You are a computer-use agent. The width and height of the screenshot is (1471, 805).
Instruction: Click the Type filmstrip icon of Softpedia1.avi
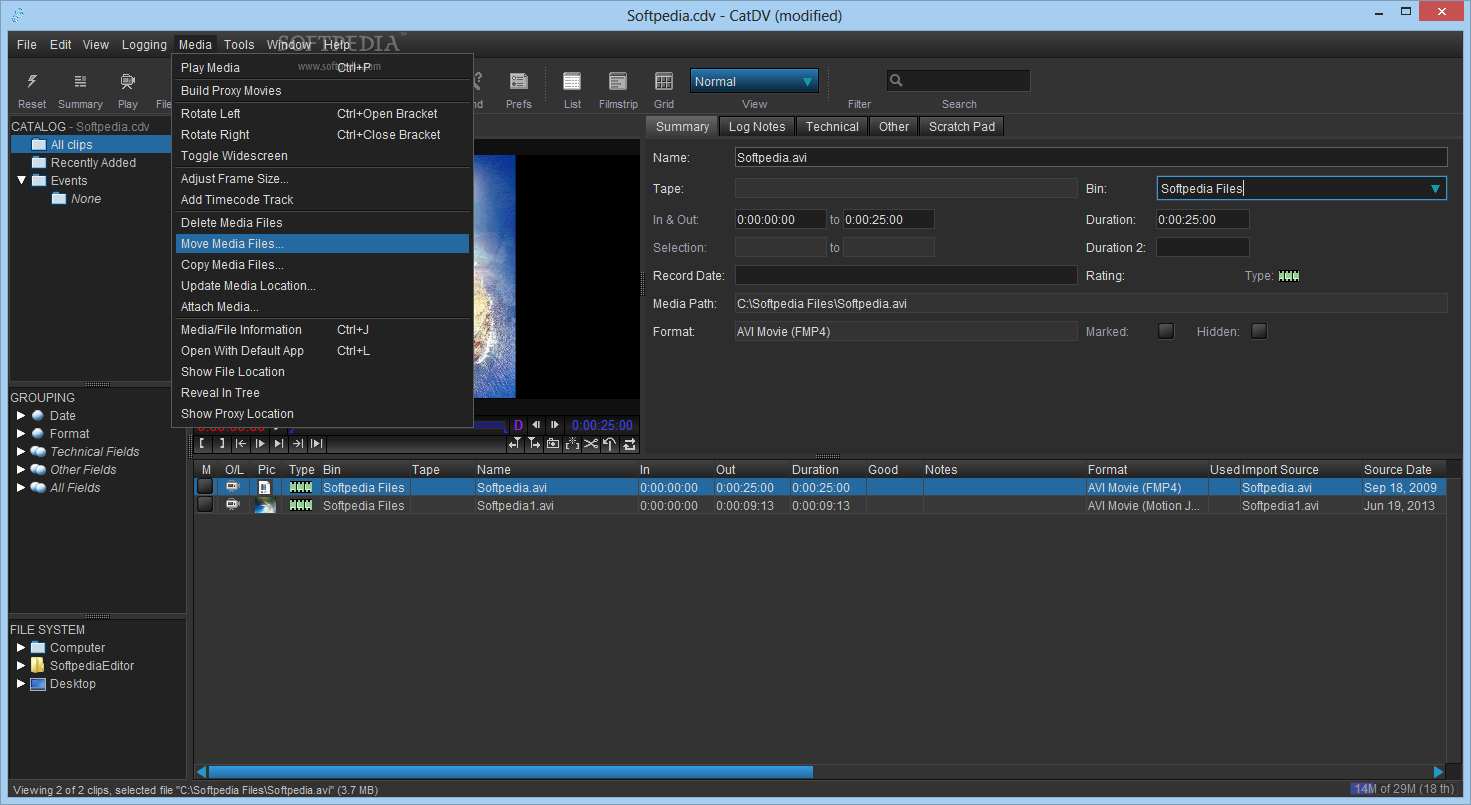click(301, 506)
